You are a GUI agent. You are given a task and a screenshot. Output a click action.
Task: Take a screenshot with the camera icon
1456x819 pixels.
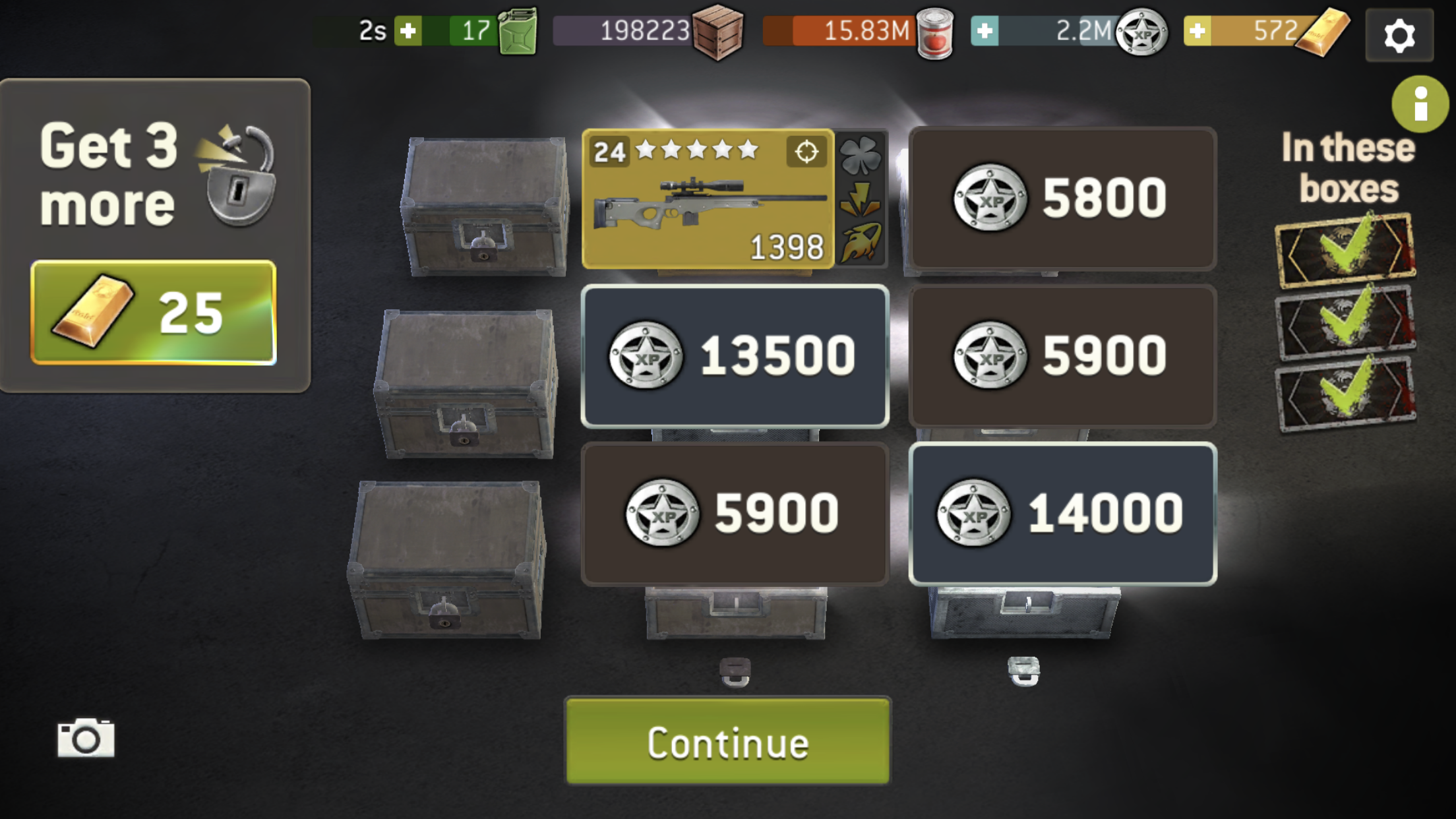[x=86, y=737]
